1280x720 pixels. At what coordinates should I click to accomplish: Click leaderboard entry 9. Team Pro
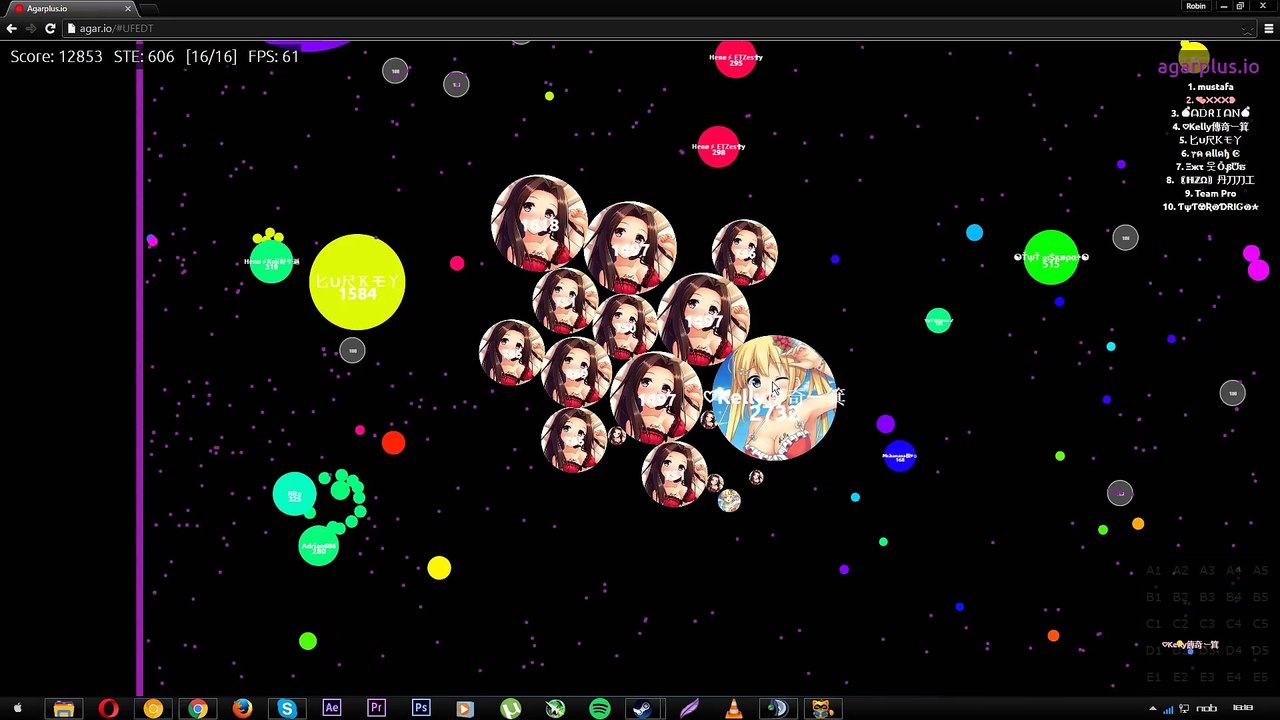[1210, 194]
